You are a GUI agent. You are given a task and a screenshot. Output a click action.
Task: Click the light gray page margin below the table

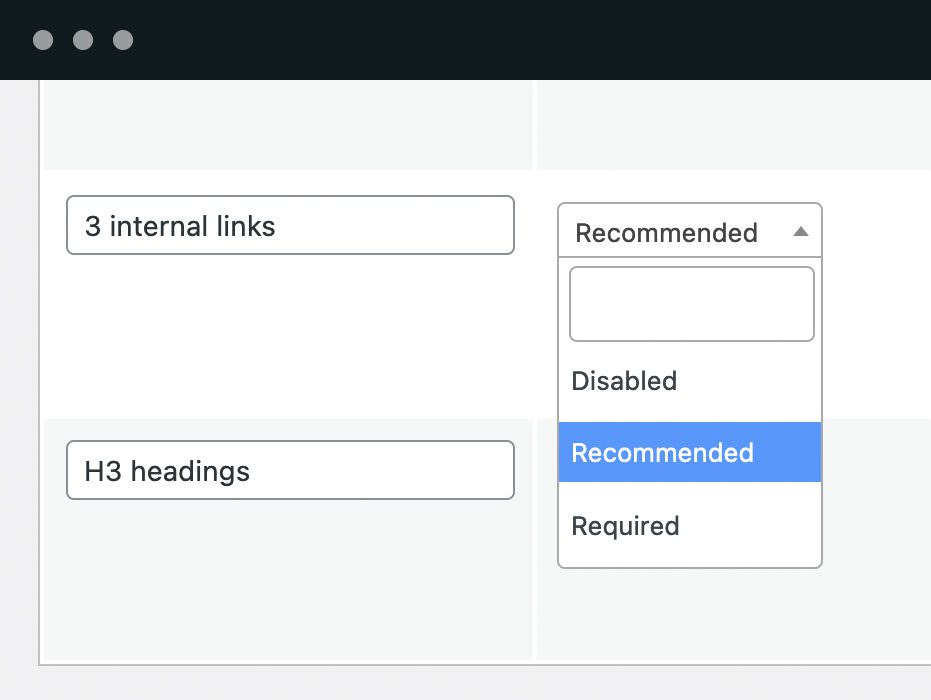coord(480,683)
